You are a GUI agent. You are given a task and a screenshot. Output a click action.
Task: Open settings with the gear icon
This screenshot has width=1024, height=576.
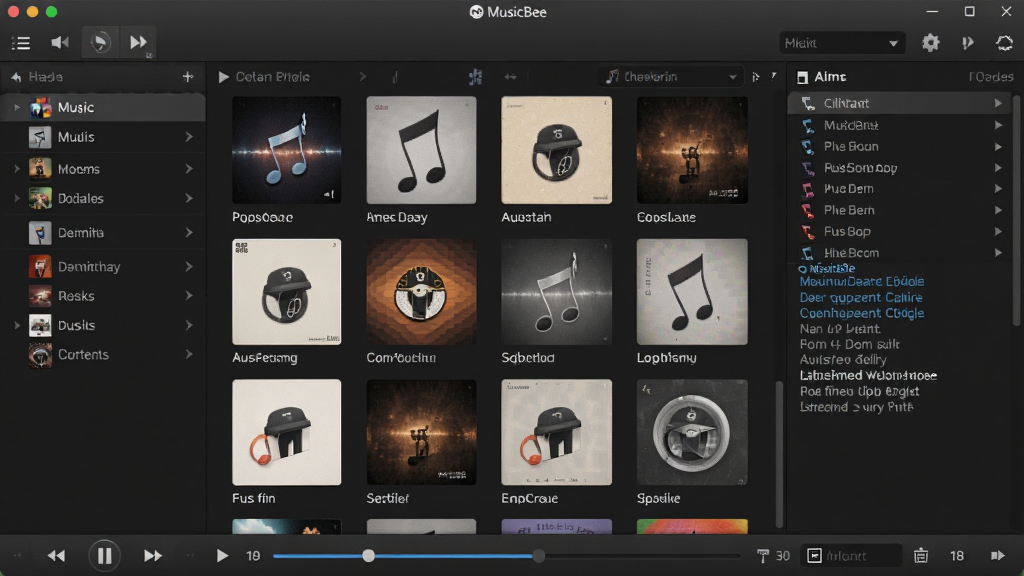pos(931,43)
